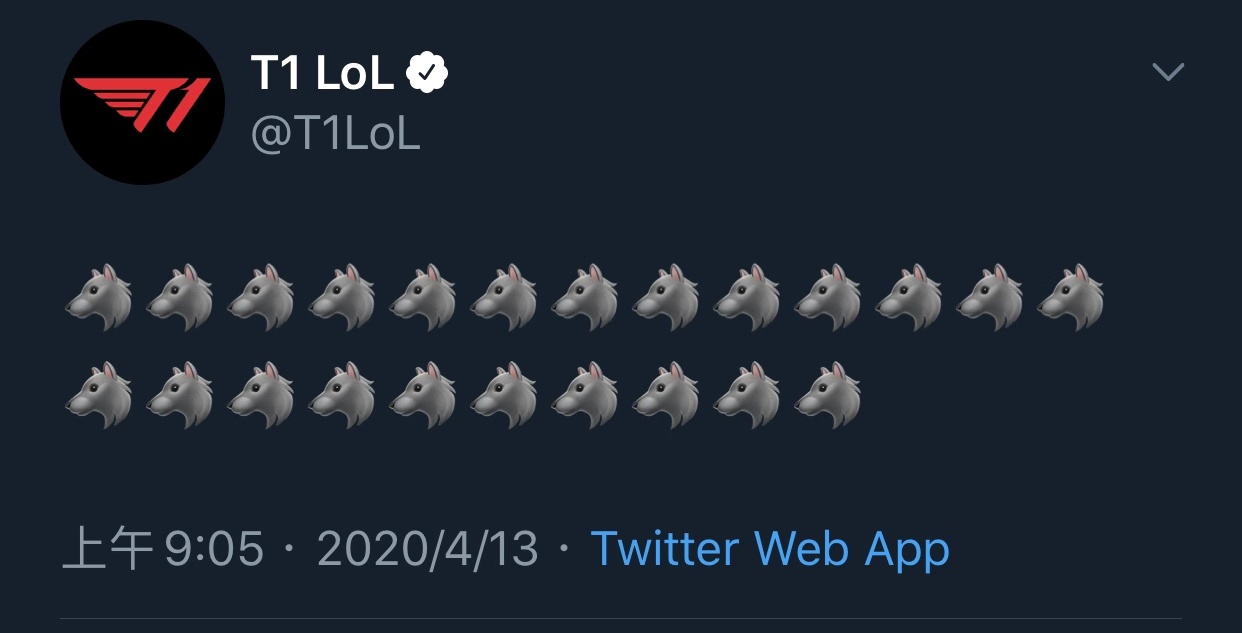The image size is (1242, 633).
Task: Open the T1 LoL display name
Action: 322,73
